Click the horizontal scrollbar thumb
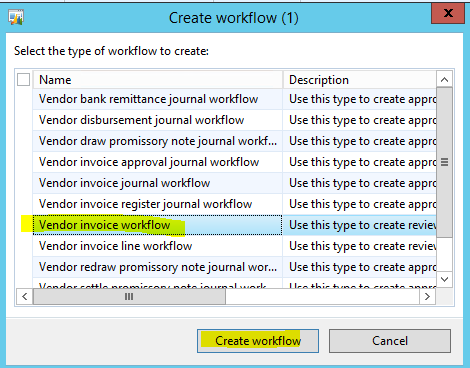The image size is (470, 368). [129, 296]
